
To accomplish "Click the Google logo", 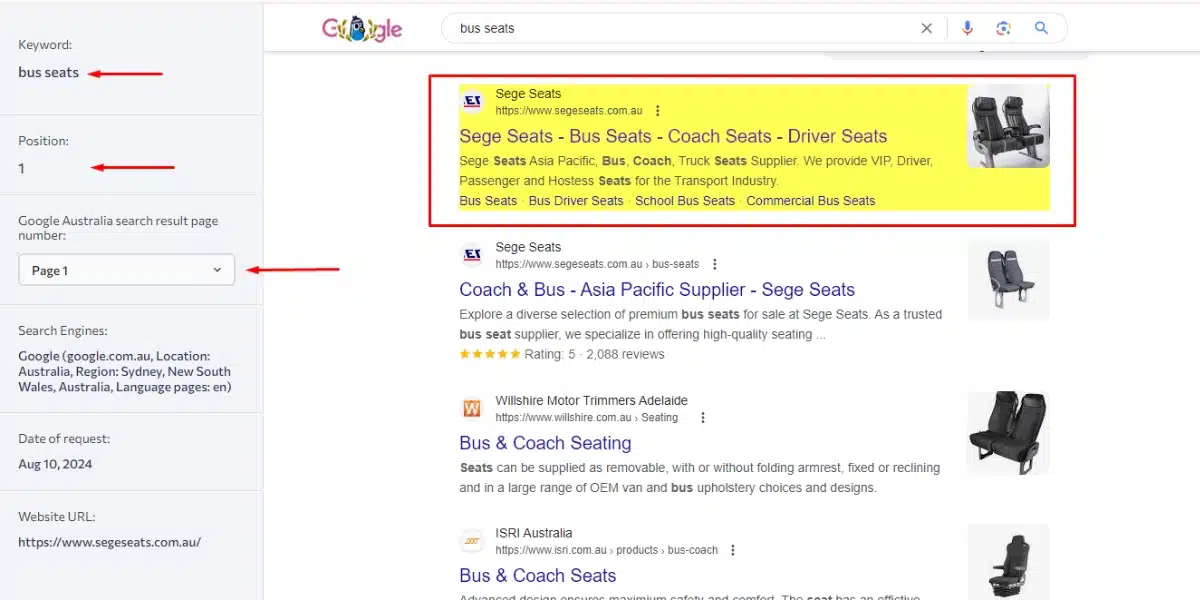I will coord(362,28).
